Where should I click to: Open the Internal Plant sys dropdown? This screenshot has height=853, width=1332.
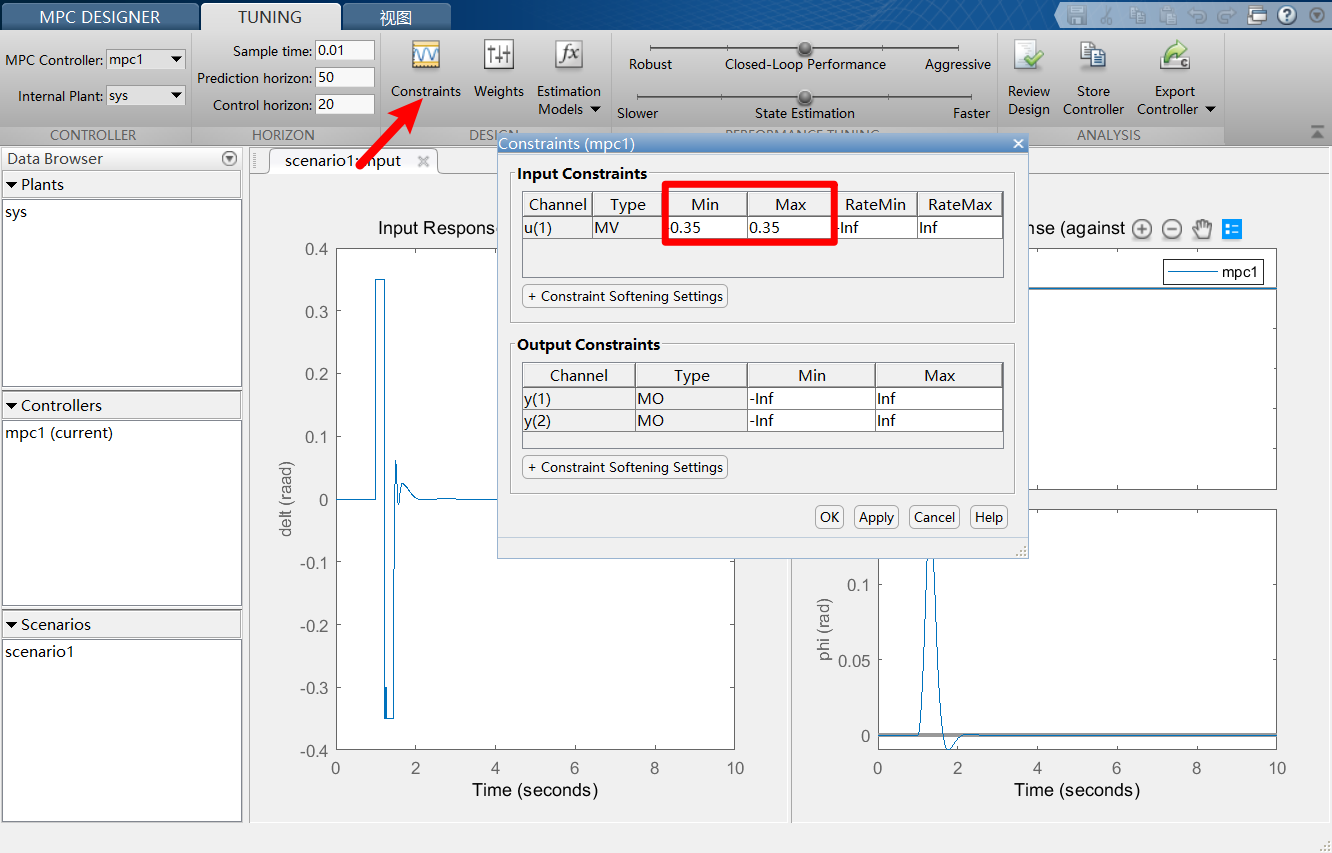click(x=146, y=96)
